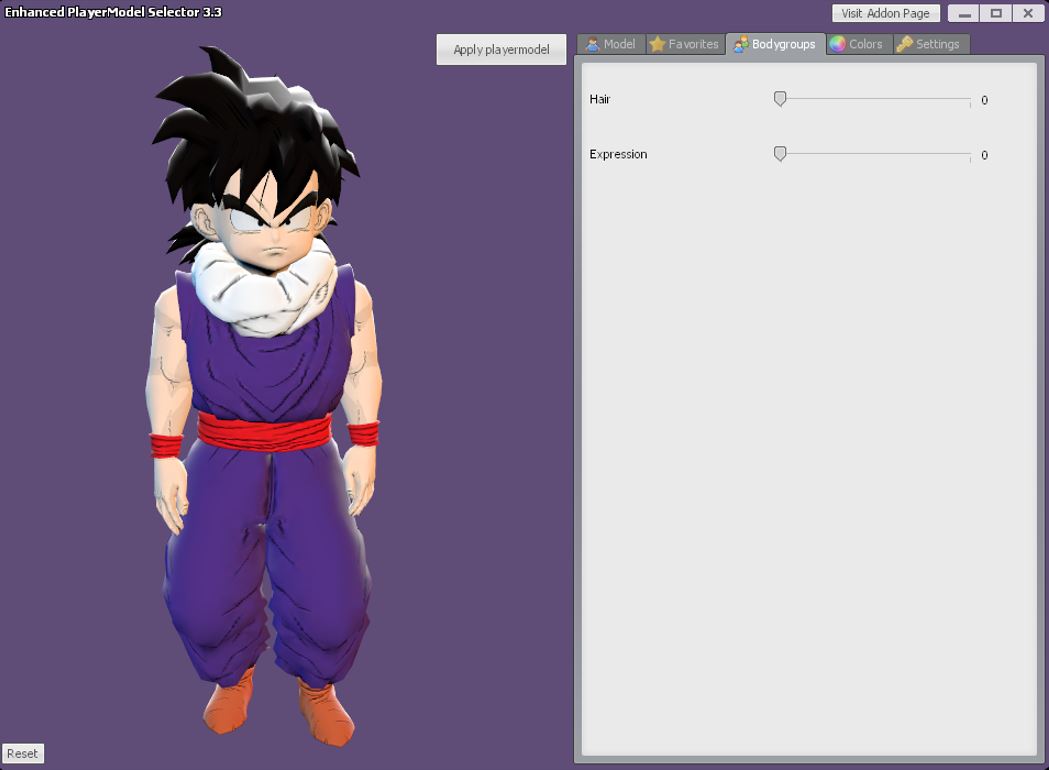Switch to the Model tab
Screen dimensions: 1049x770
click(x=611, y=44)
